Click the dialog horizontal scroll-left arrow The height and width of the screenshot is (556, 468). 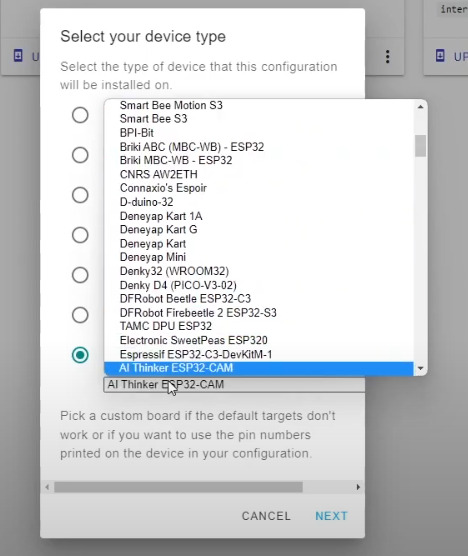pyautogui.click(x=47, y=487)
